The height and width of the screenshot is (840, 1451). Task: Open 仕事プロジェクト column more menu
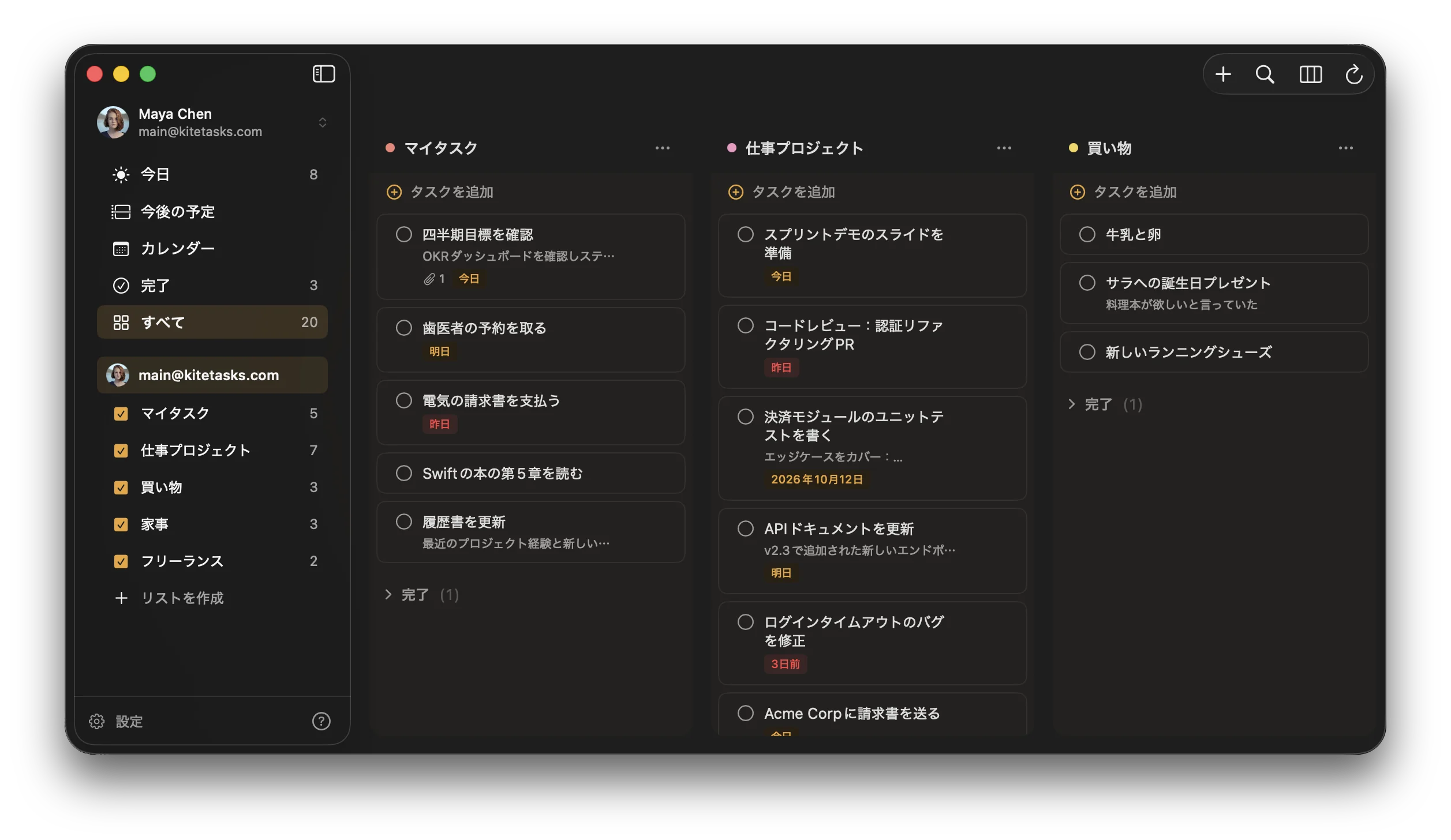point(1004,148)
